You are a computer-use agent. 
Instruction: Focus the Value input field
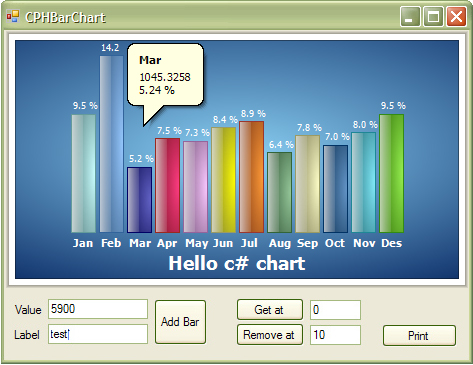(98, 309)
